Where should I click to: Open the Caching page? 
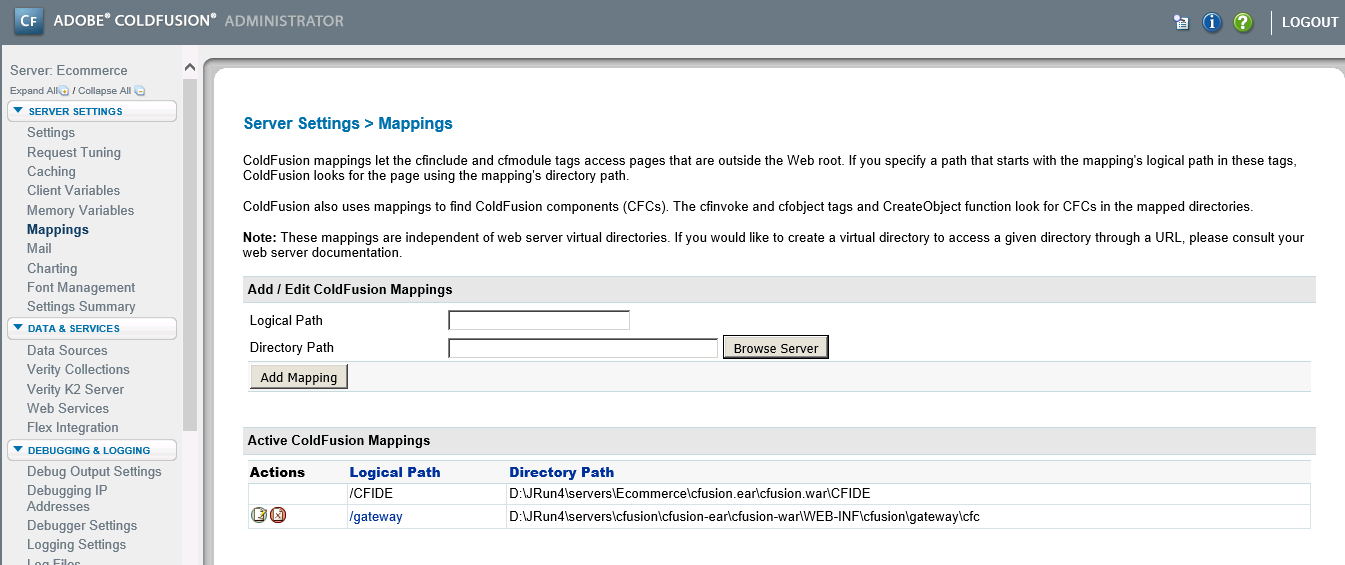(x=51, y=172)
